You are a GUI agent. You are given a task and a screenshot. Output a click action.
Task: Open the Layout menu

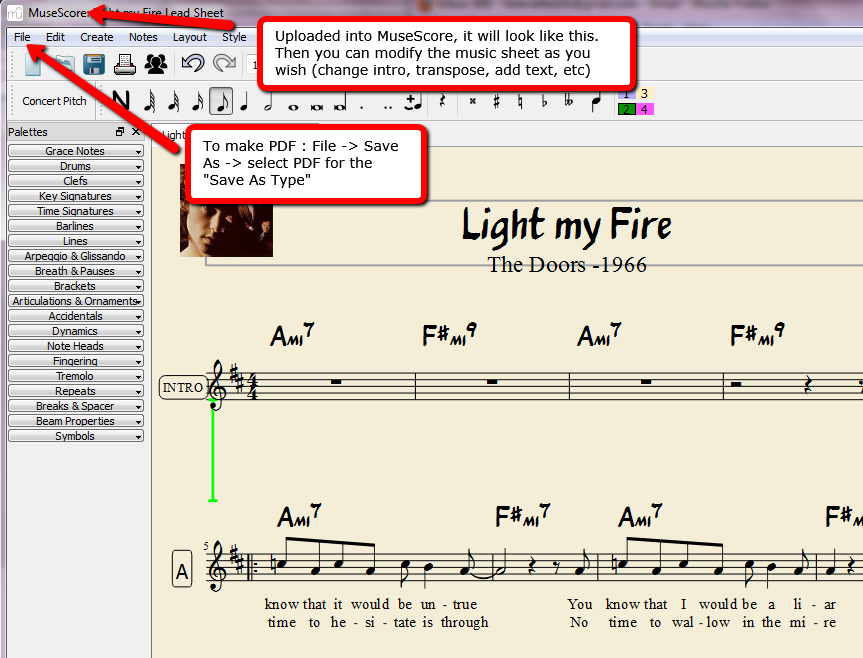pos(190,37)
